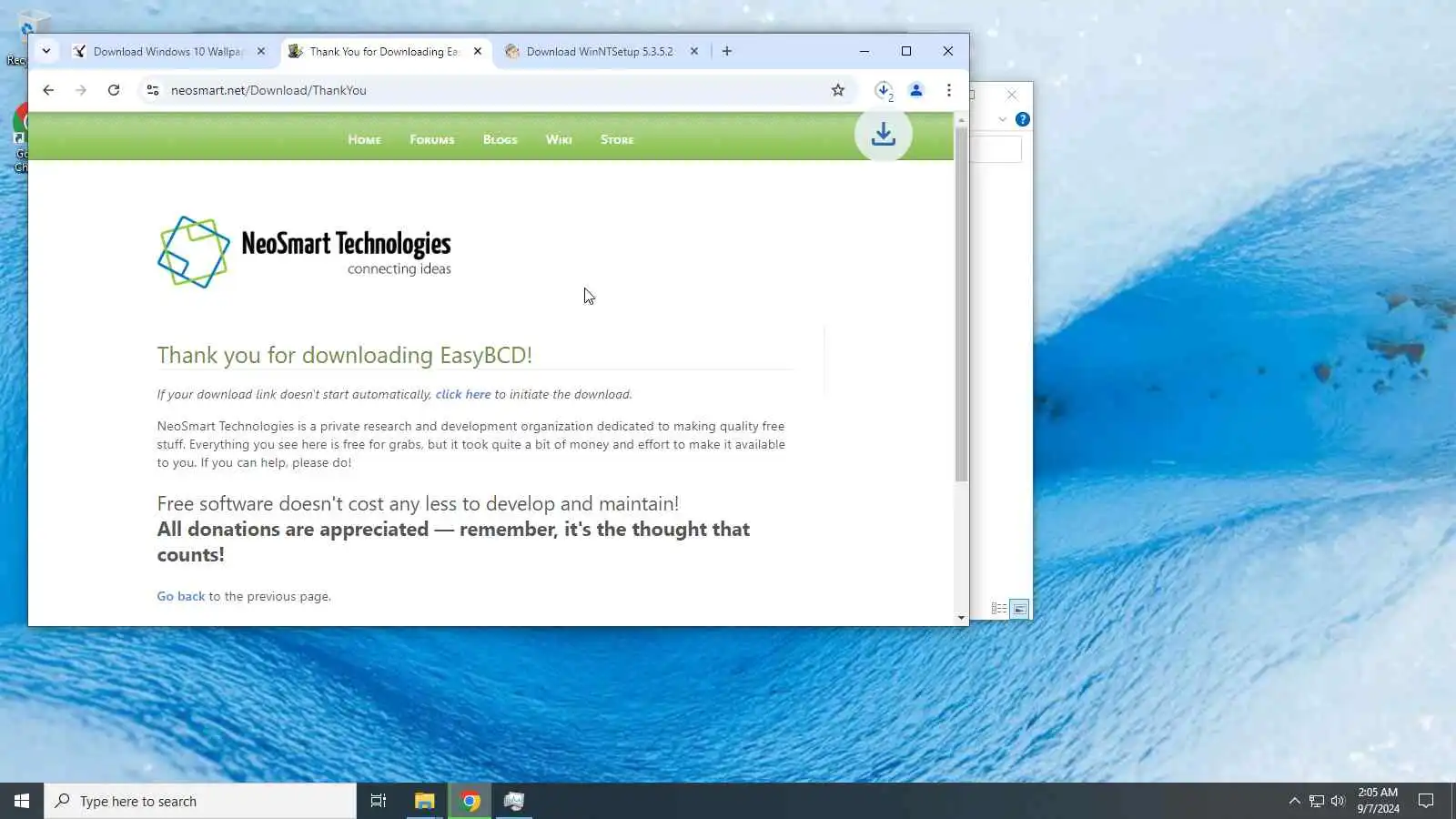Close the Download WinNTSetup tab
Viewport: 1456px width, 819px height.
[x=694, y=51]
